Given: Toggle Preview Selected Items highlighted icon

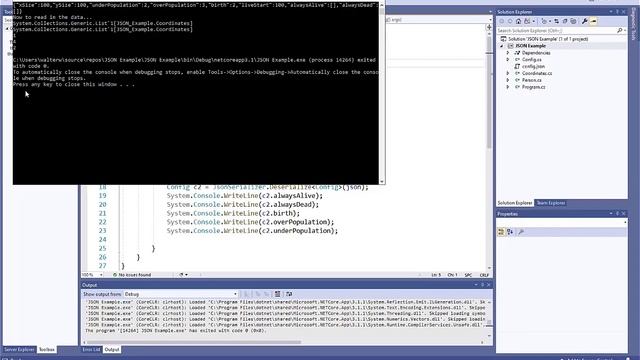Looking at the screenshot, I should pyautogui.click(x=593, y=21).
